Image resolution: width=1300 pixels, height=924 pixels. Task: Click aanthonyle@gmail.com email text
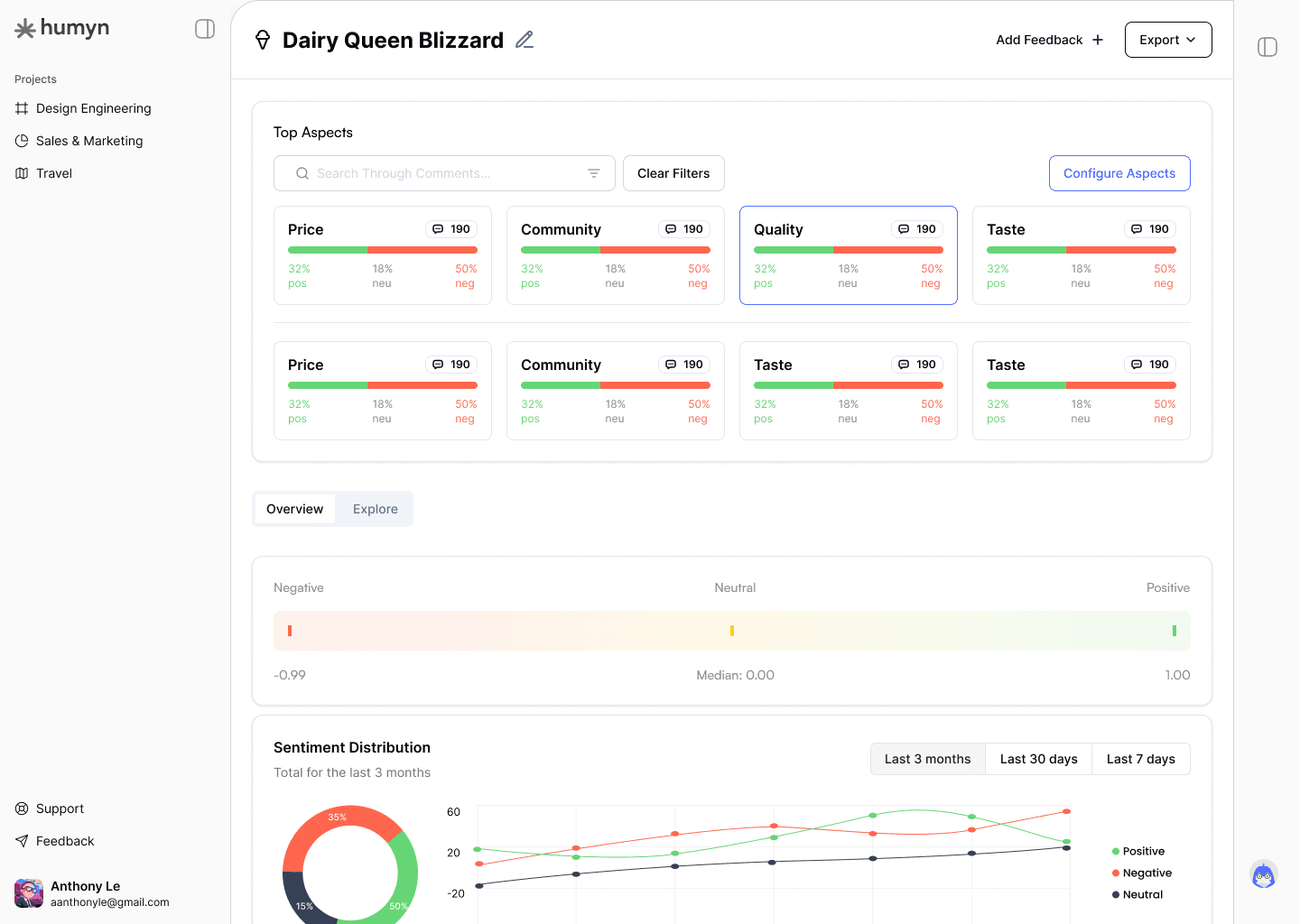coord(110,902)
